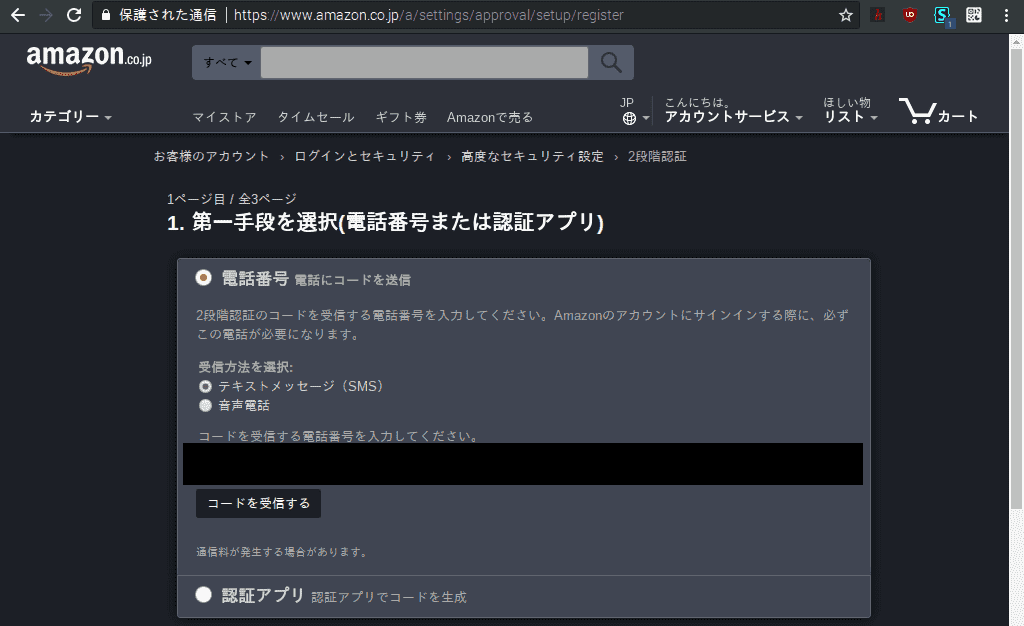
Task: Click the secure connection padlock icon
Action: pos(106,15)
